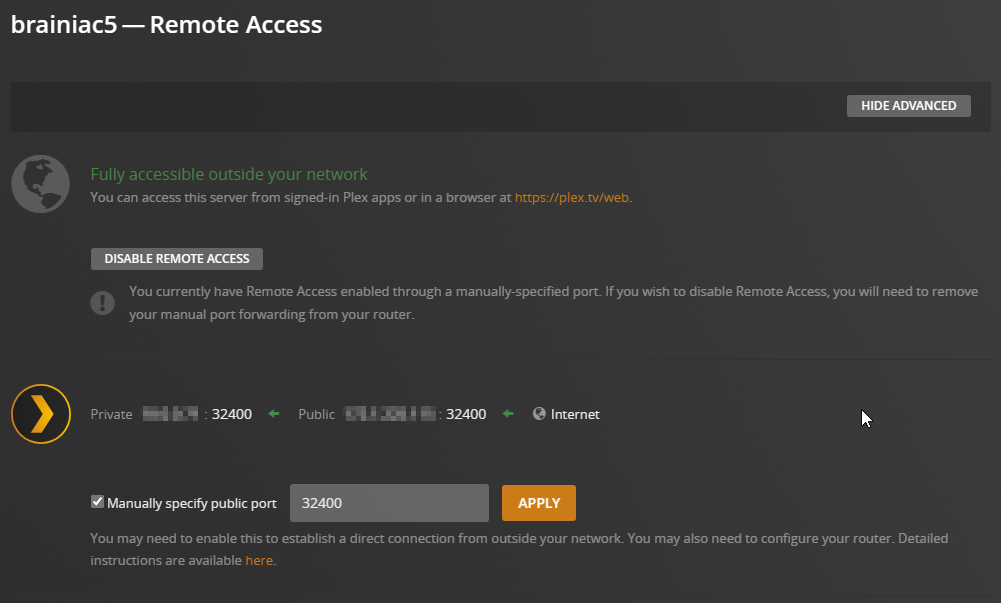The height and width of the screenshot is (603, 1001).
Task: Click the blurred Private IP address
Action: point(170,414)
